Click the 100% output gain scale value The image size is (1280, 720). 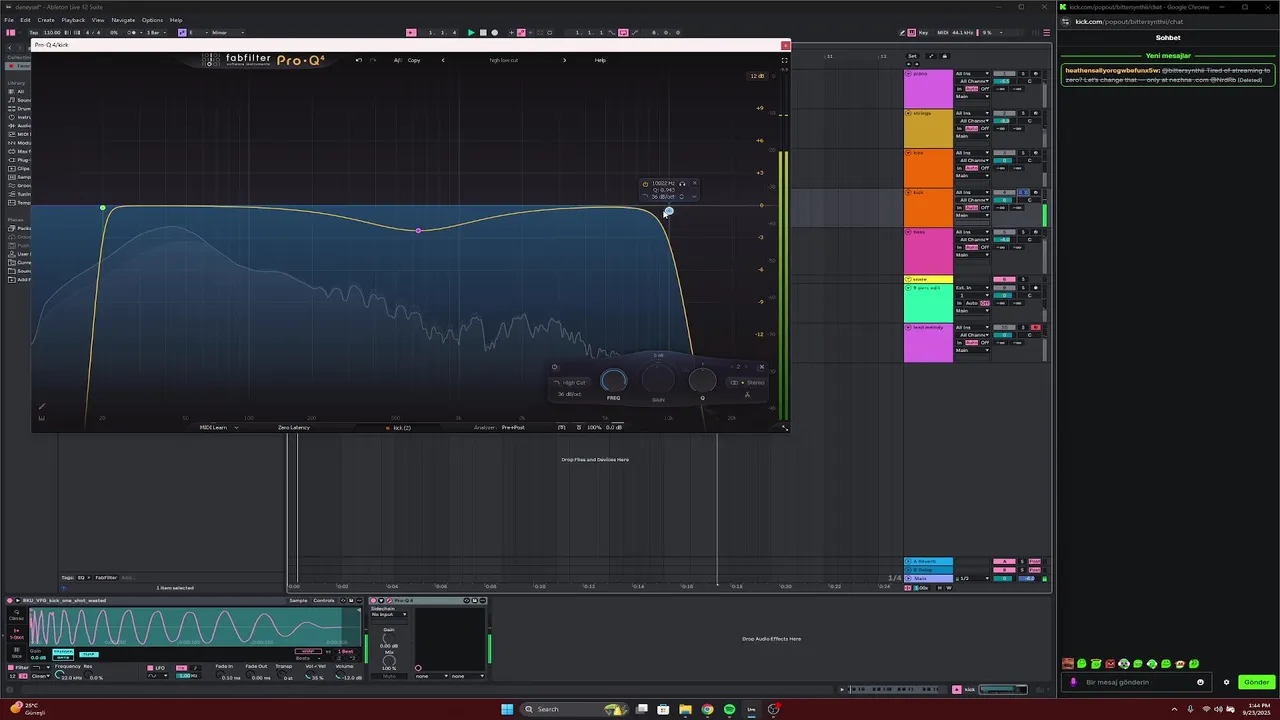coord(594,428)
